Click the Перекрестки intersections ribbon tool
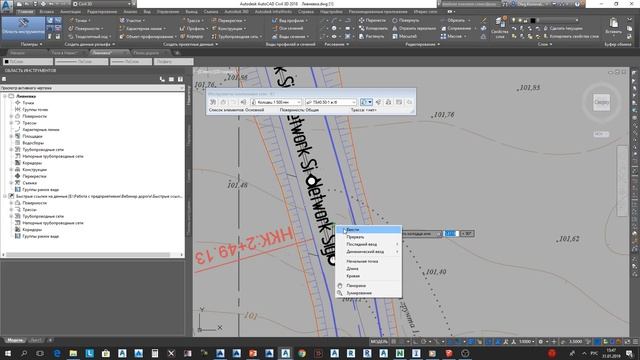640x360 pixels. pos(229,20)
